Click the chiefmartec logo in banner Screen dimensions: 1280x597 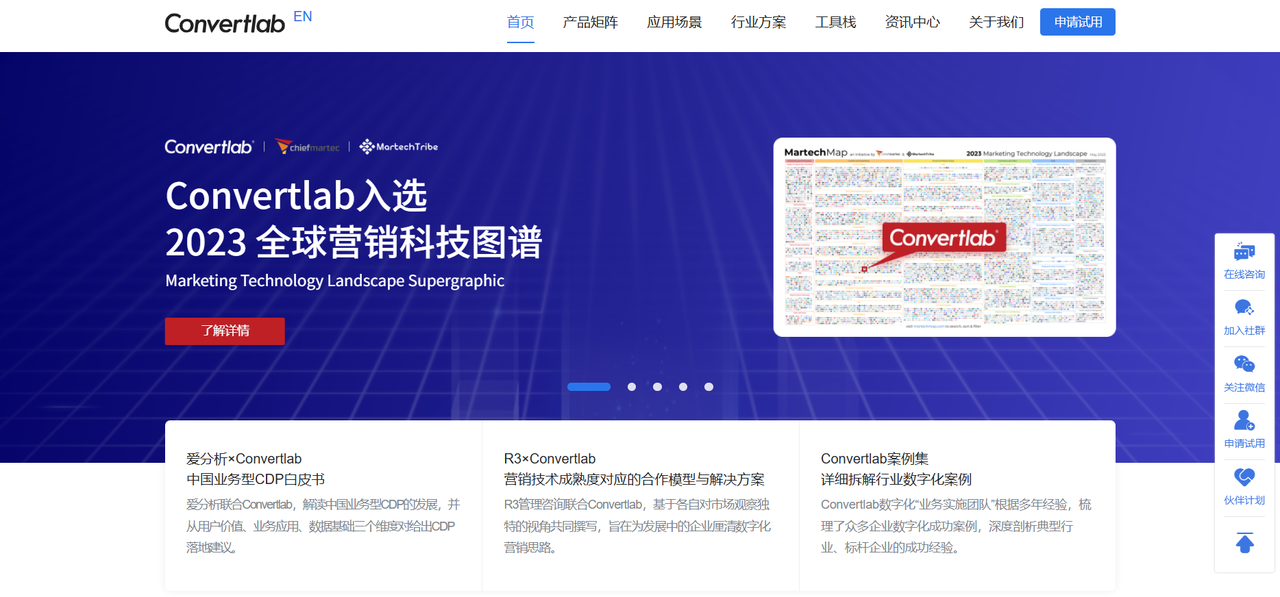click(308, 147)
